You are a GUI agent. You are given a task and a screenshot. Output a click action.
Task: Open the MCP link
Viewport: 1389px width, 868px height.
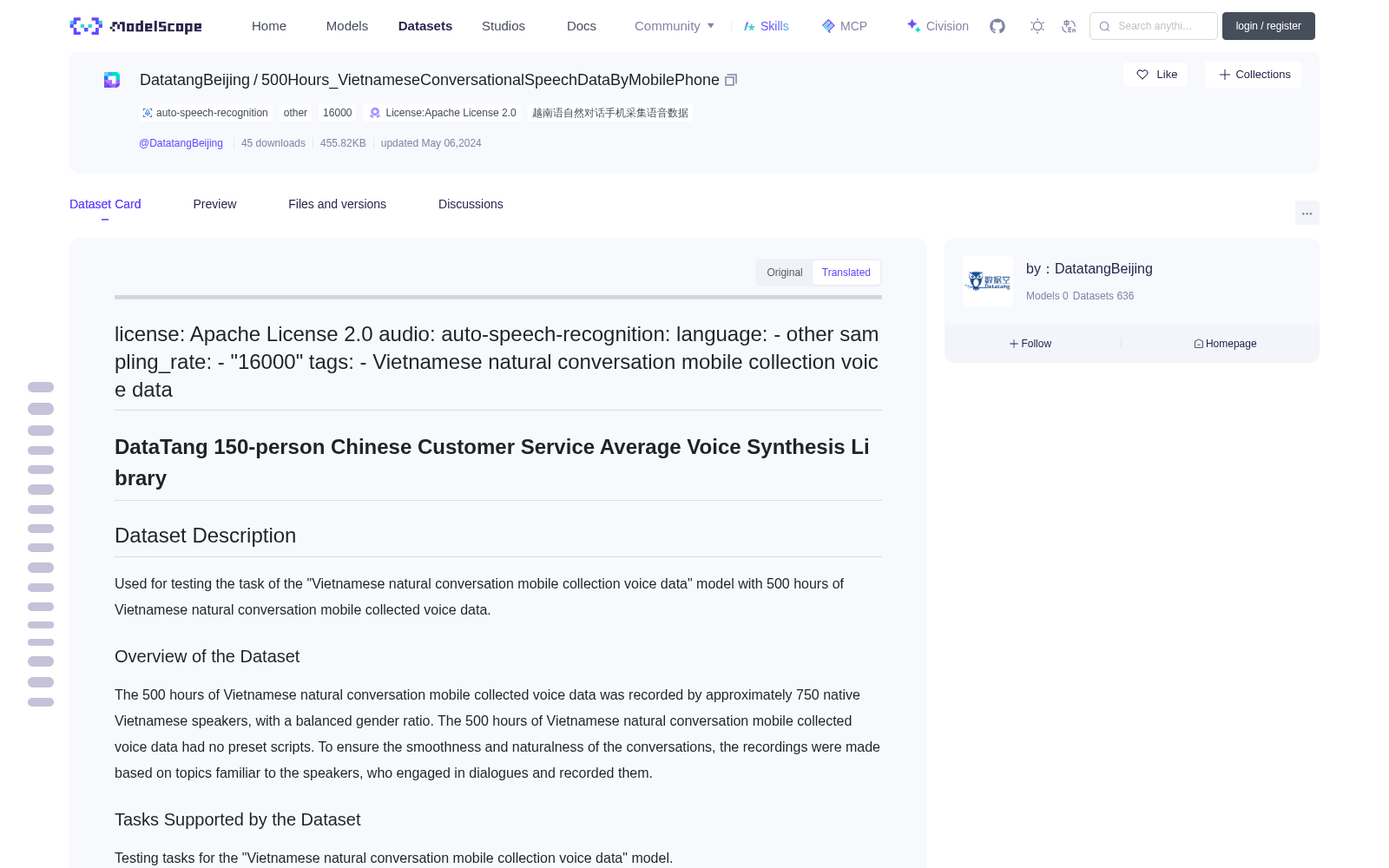point(845,26)
